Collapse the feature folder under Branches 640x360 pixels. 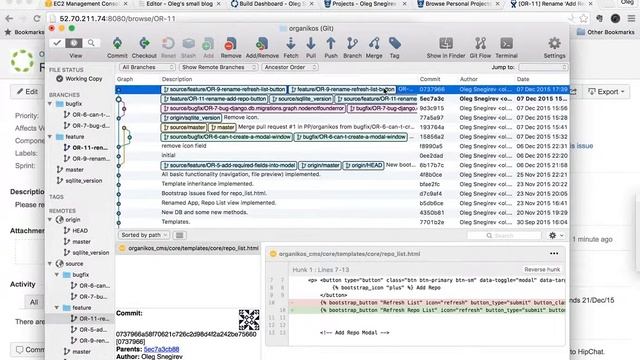[x=50, y=136]
